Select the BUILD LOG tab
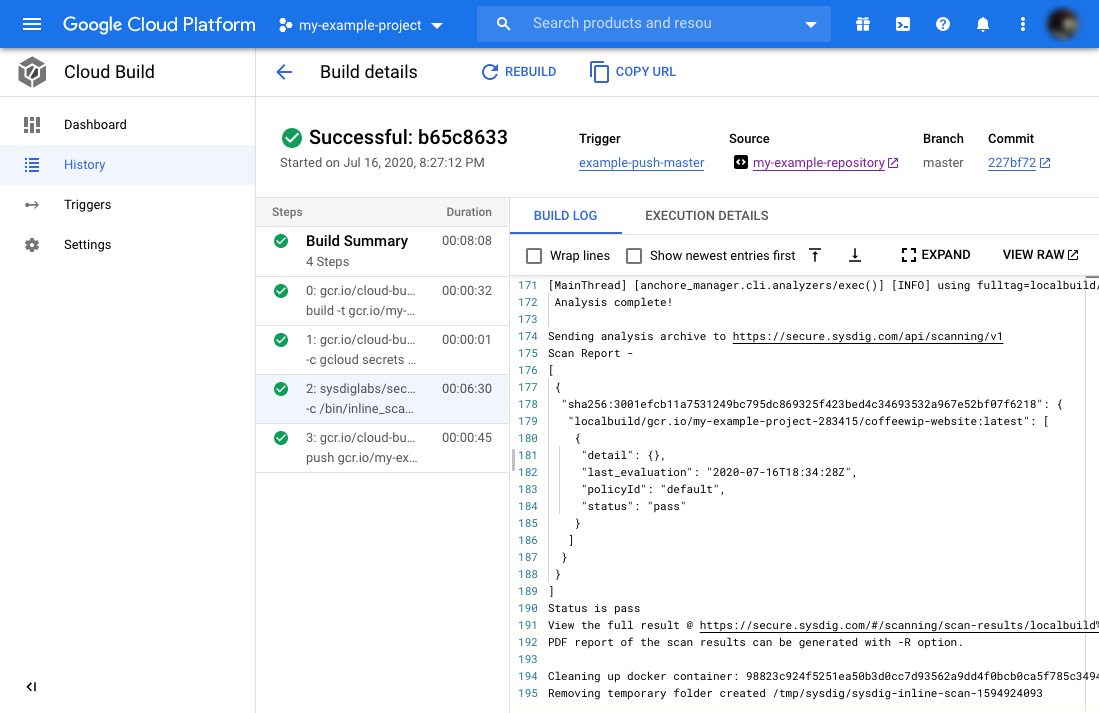This screenshot has width=1099, height=713. 566,216
